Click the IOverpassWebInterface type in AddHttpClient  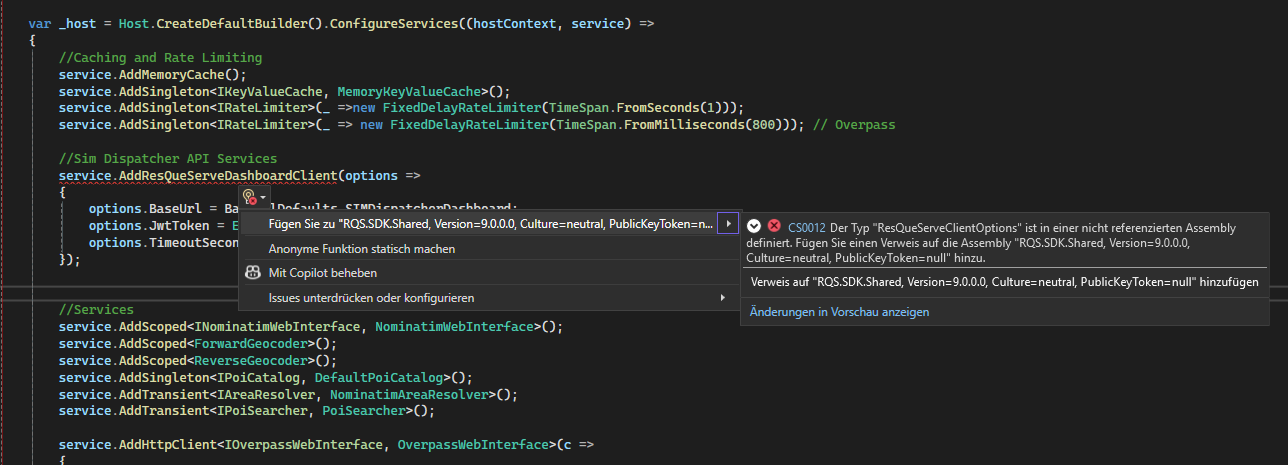pyautogui.click(x=301, y=445)
